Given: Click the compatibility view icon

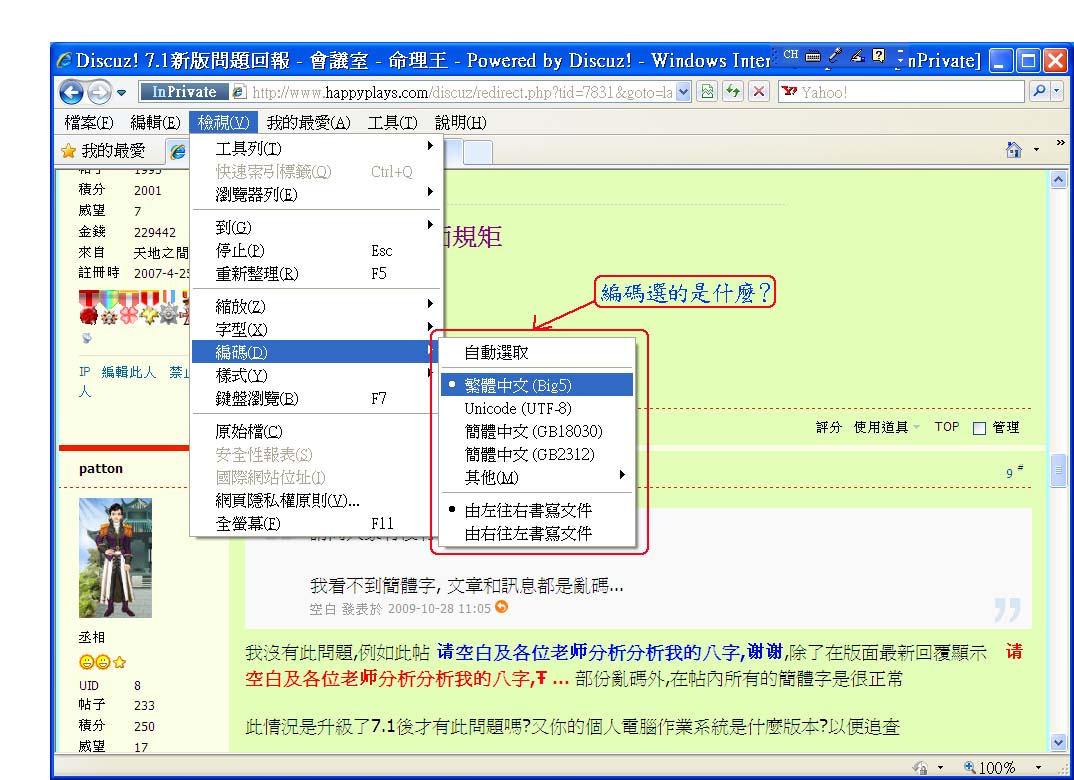Looking at the screenshot, I should (x=708, y=92).
